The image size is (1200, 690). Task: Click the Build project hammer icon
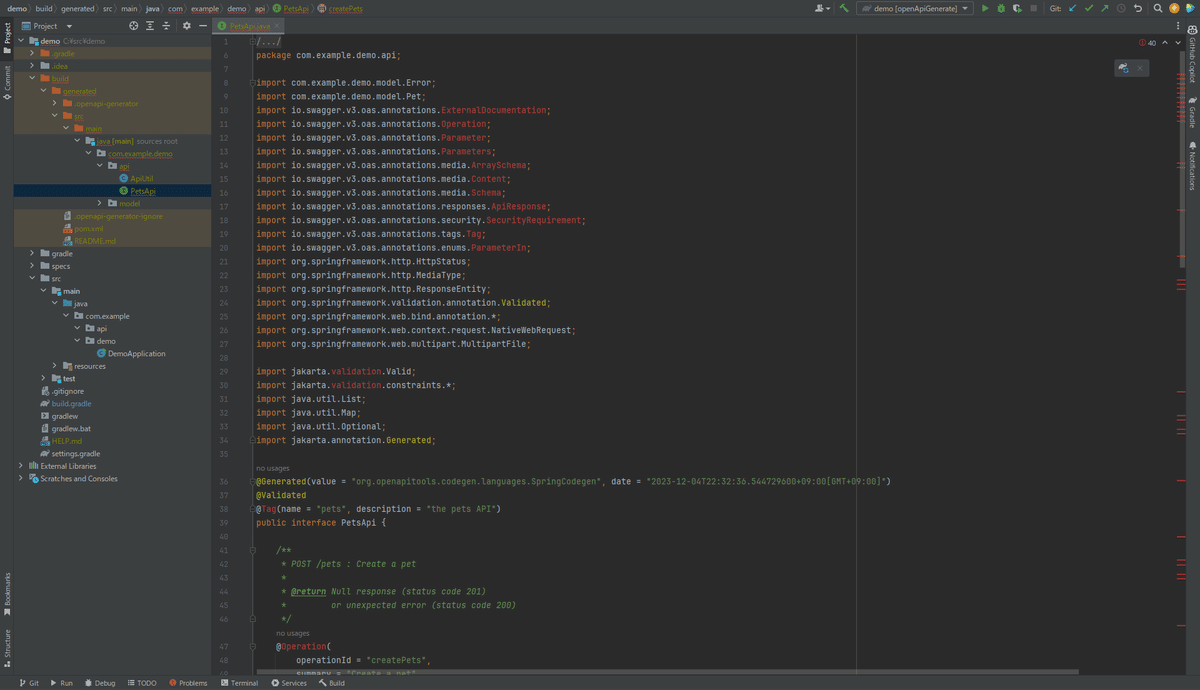point(844,8)
